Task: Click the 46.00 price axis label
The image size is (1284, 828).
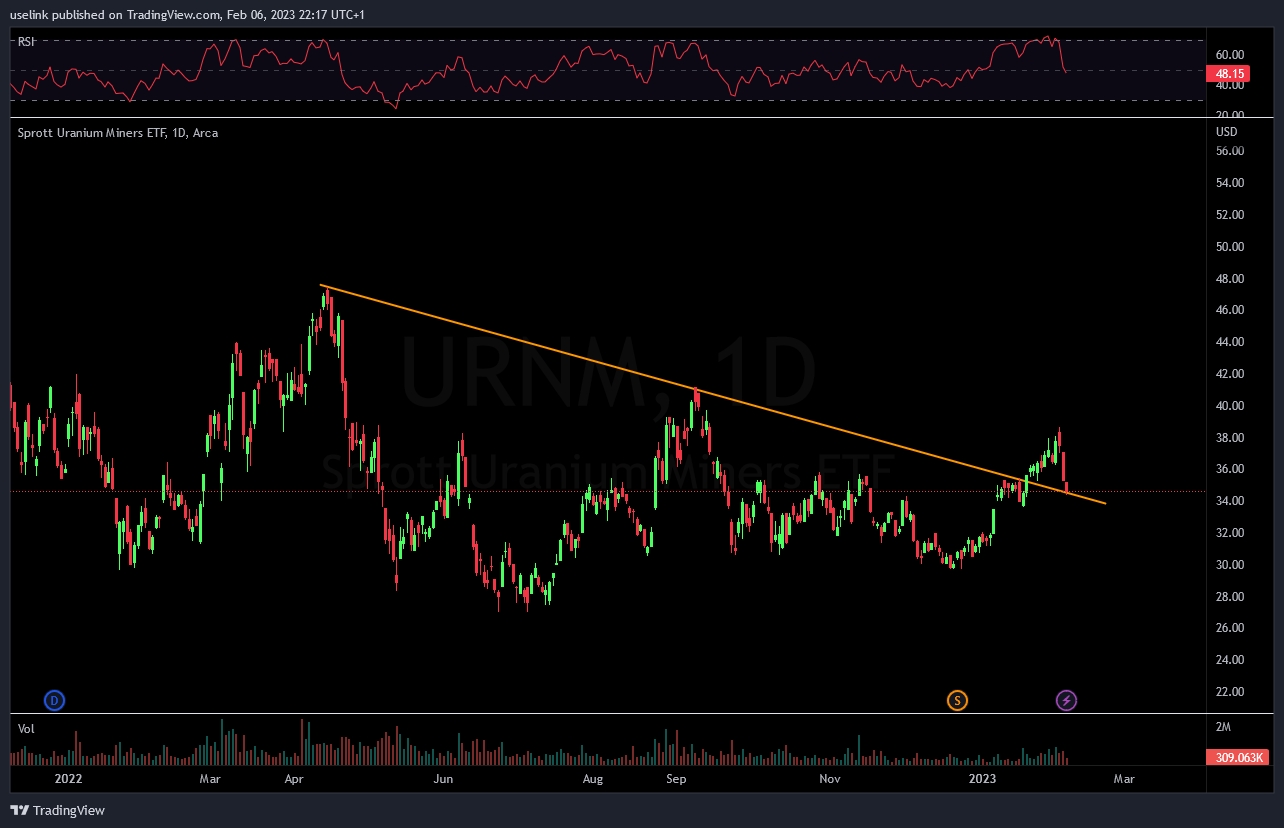Action: point(1229,310)
